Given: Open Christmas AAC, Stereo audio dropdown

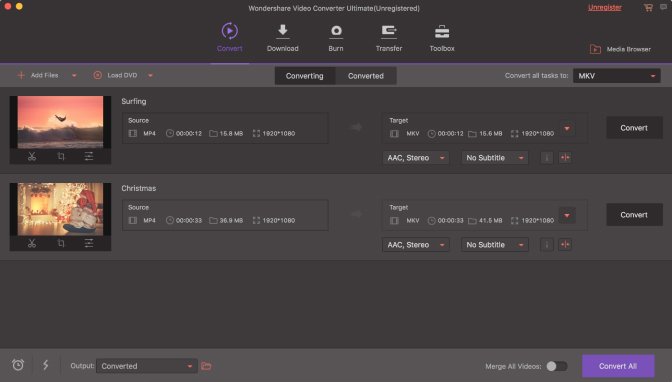Looking at the screenshot, I should point(416,245).
